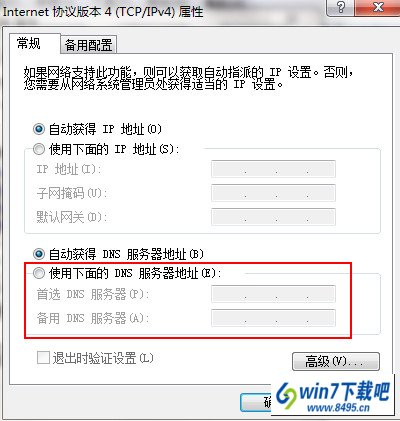Click the 默认网关 input field
Viewport: 400px width, 421px height.
coord(273,217)
